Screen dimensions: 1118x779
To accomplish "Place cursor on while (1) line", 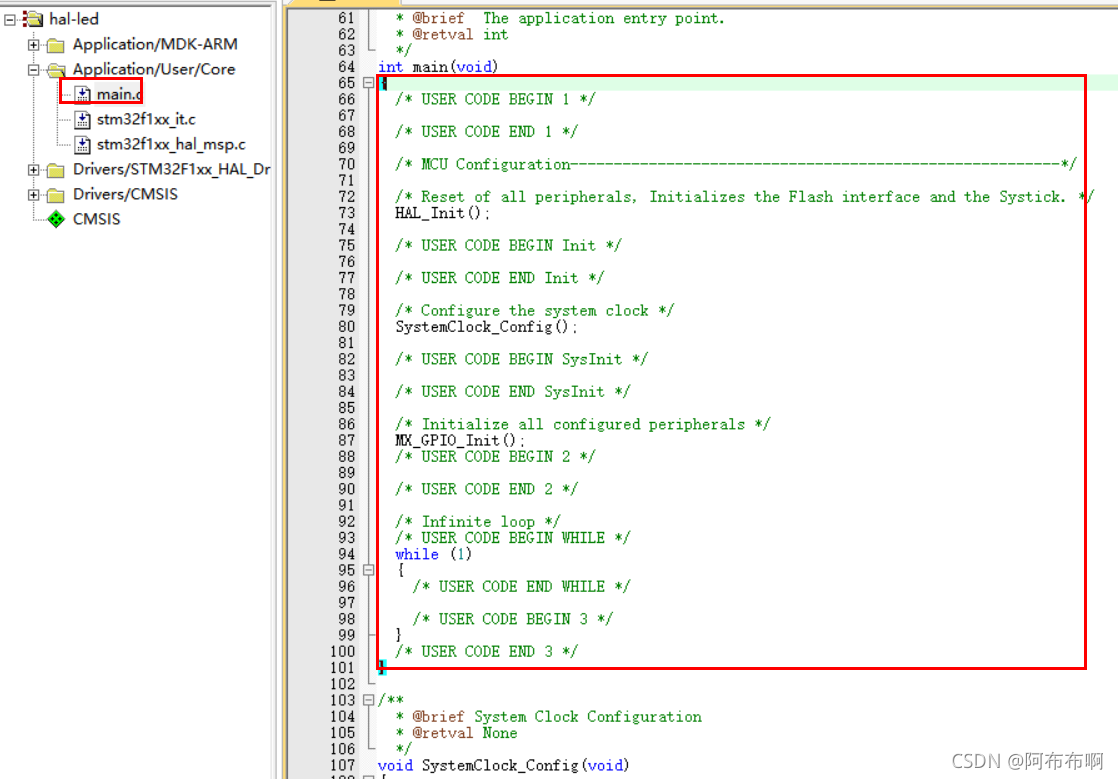I will 434,554.
